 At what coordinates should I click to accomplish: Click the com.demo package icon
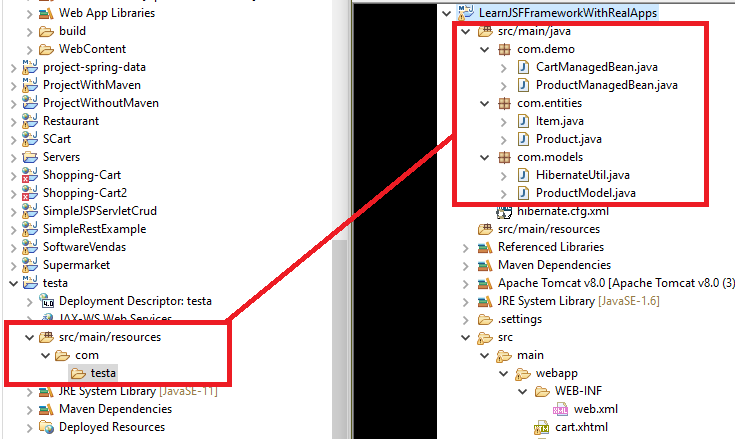coord(504,49)
